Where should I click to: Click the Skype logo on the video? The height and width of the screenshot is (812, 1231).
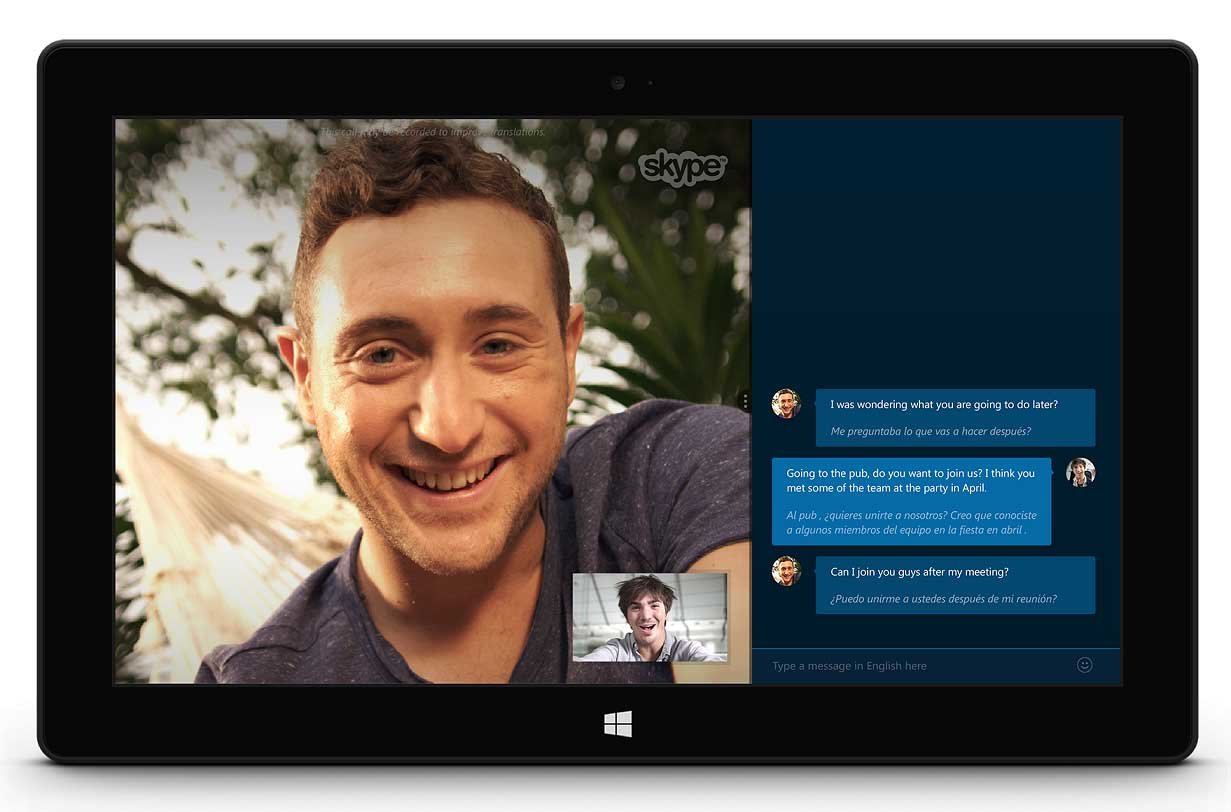click(x=682, y=167)
